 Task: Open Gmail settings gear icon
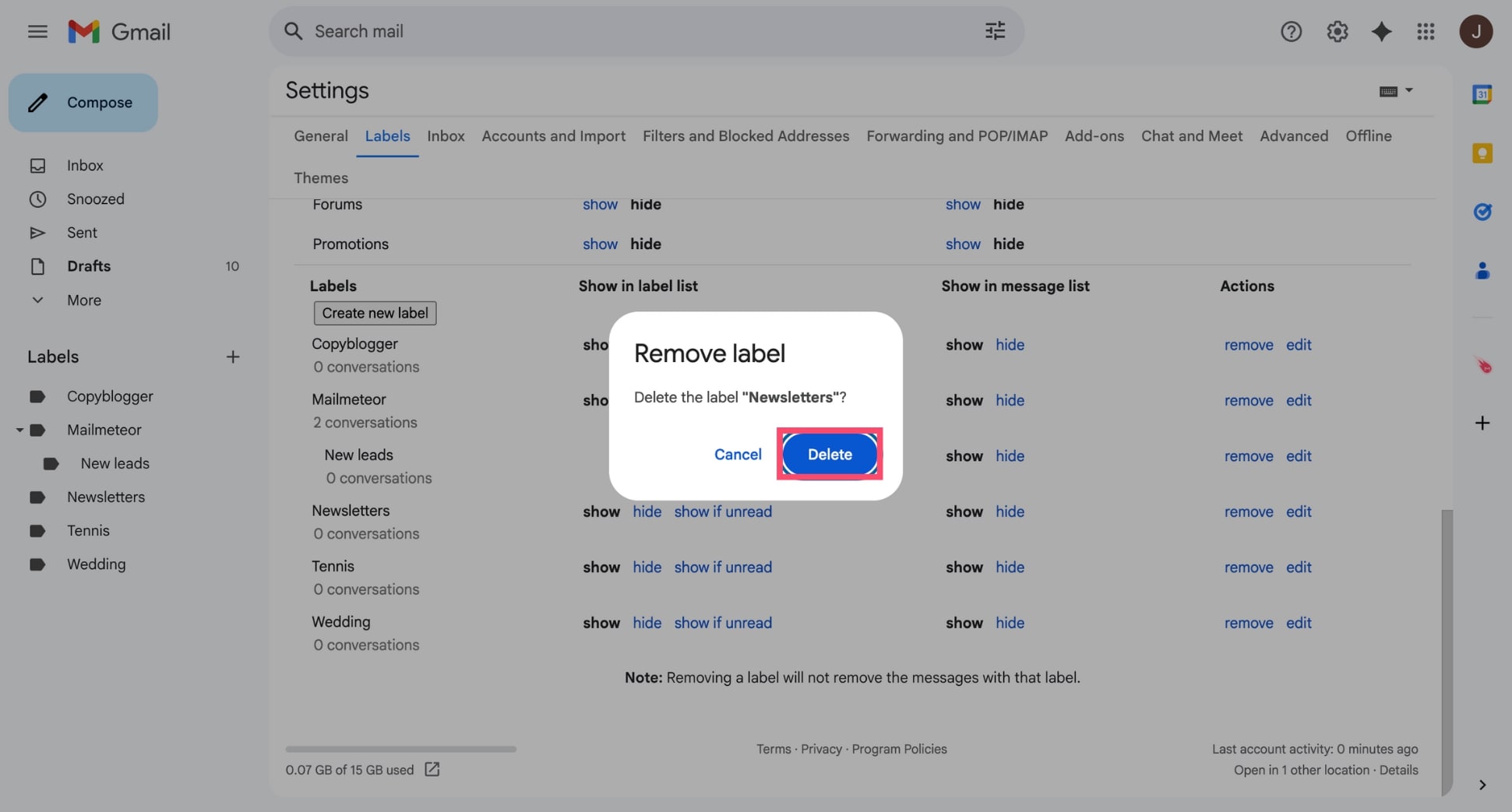pos(1337,31)
